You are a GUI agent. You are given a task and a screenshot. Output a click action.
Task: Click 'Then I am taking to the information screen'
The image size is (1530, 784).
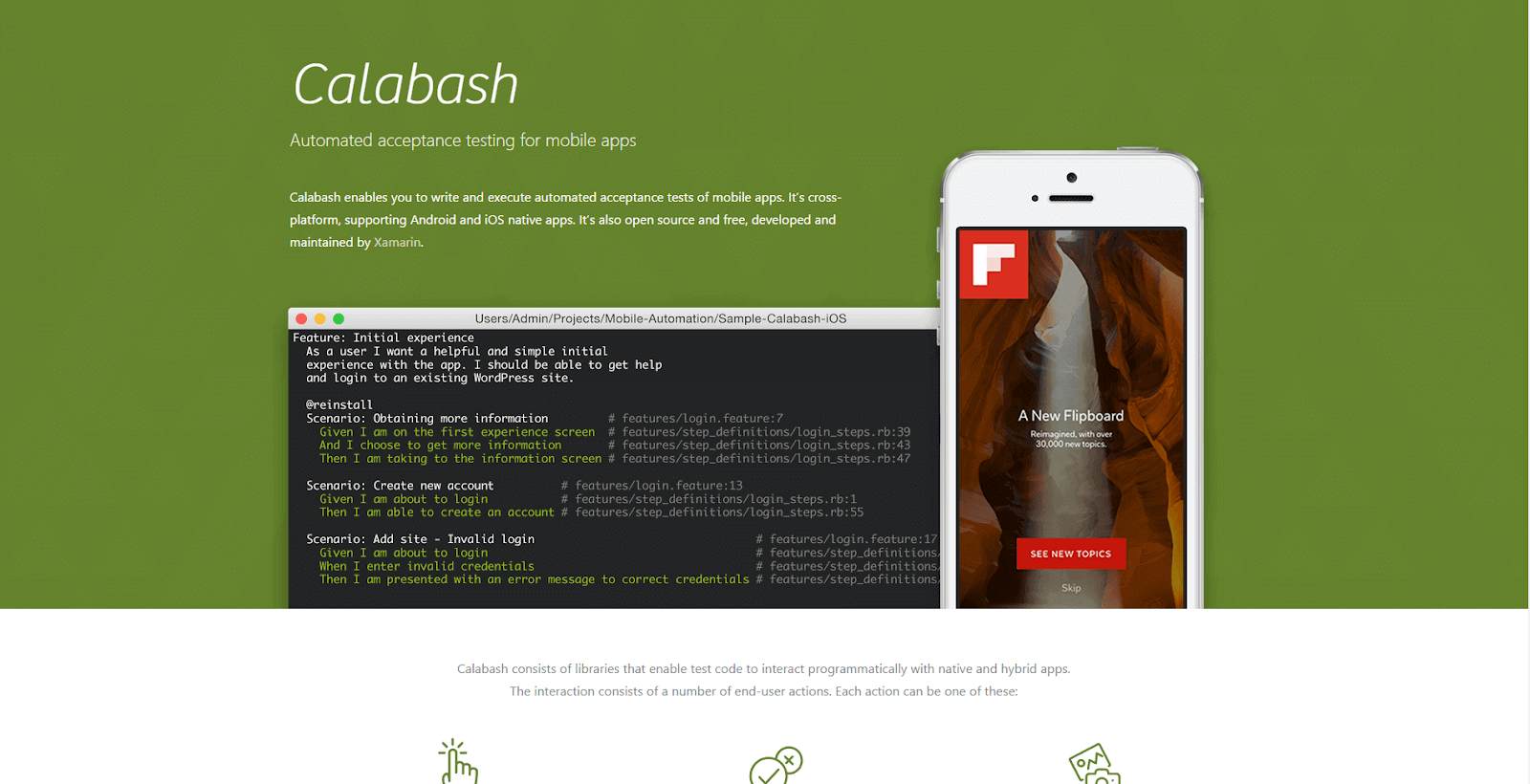(x=461, y=459)
